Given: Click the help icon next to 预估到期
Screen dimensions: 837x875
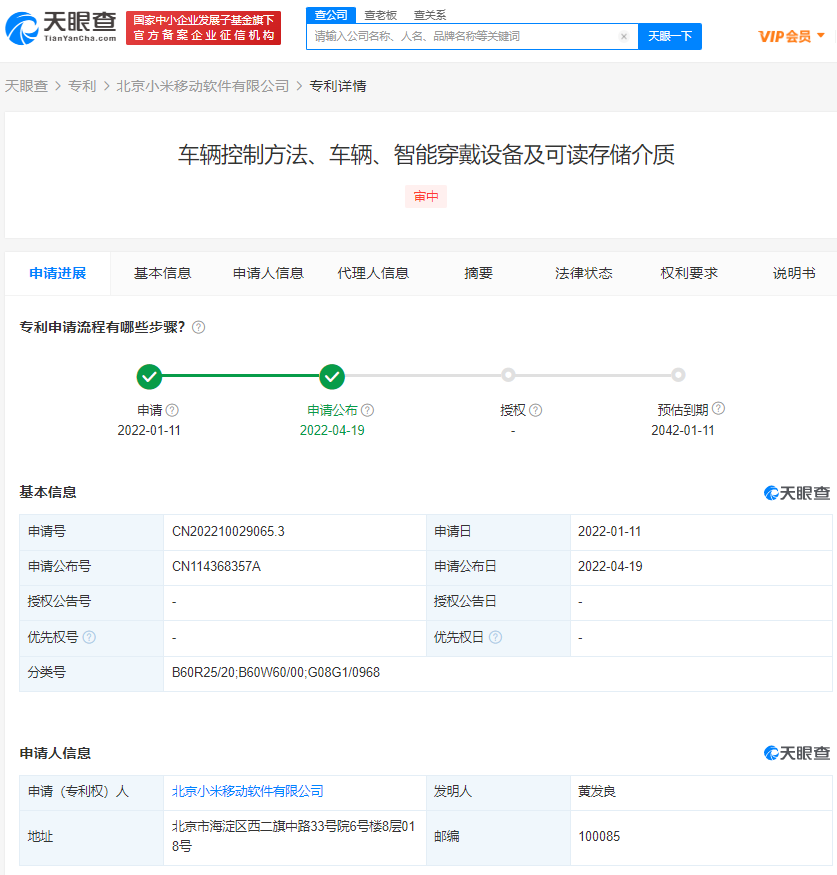Looking at the screenshot, I should coord(719,408).
